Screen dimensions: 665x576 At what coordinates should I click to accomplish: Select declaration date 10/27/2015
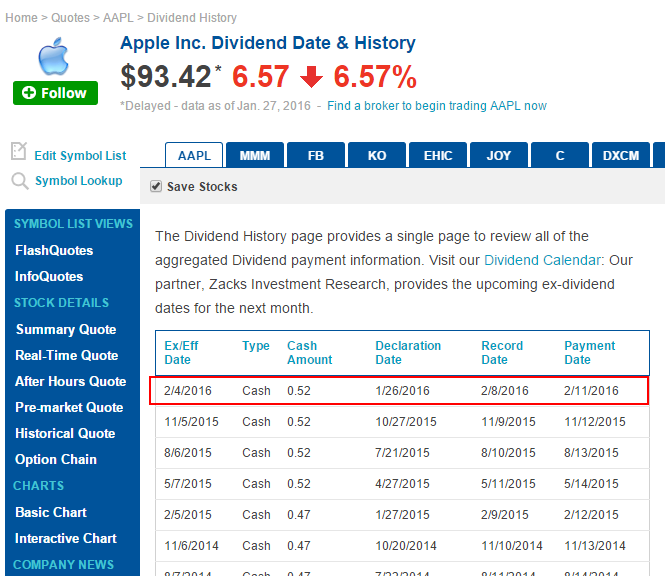406,422
